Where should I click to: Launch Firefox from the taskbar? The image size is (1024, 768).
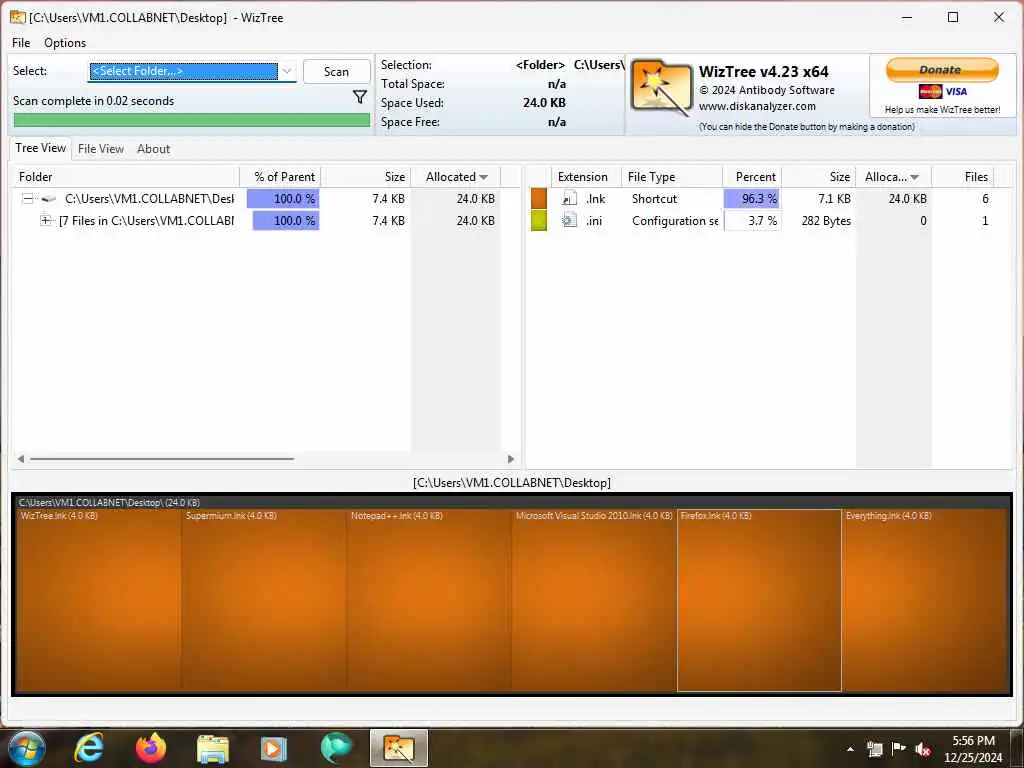(151, 748)
